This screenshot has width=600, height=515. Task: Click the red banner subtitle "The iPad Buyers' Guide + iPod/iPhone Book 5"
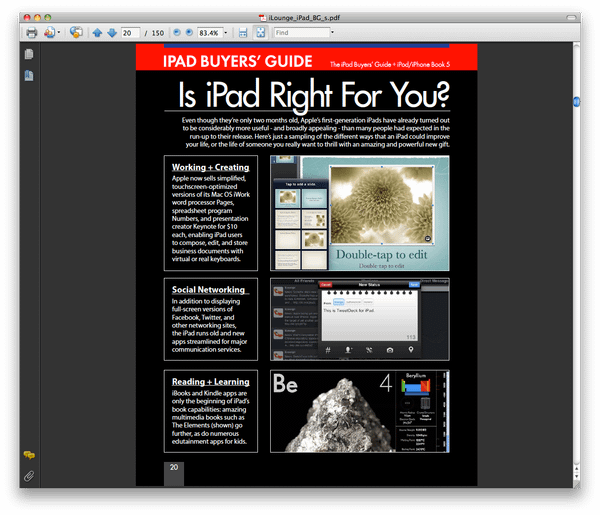coord(390,64)
